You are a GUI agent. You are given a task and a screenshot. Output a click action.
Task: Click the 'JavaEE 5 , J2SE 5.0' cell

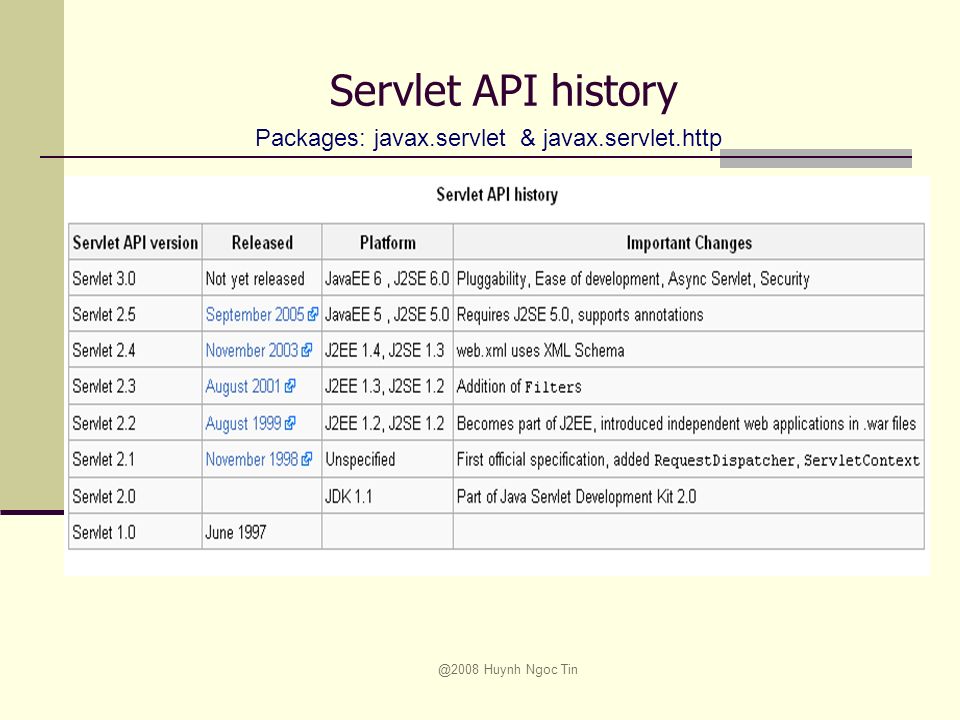tap(388, 315)
